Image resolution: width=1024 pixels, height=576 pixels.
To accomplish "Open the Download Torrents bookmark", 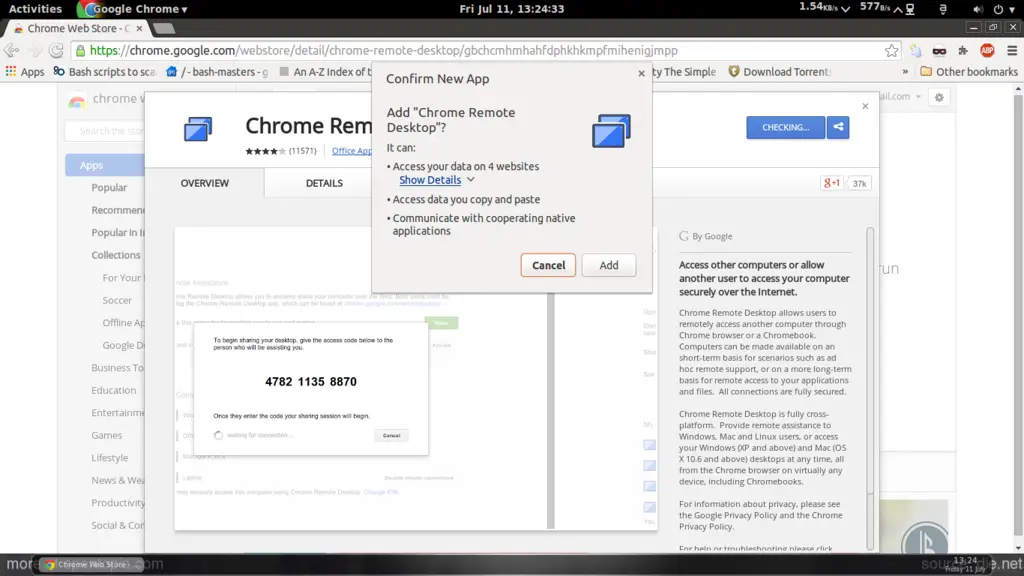I will (x=780, y=72).
